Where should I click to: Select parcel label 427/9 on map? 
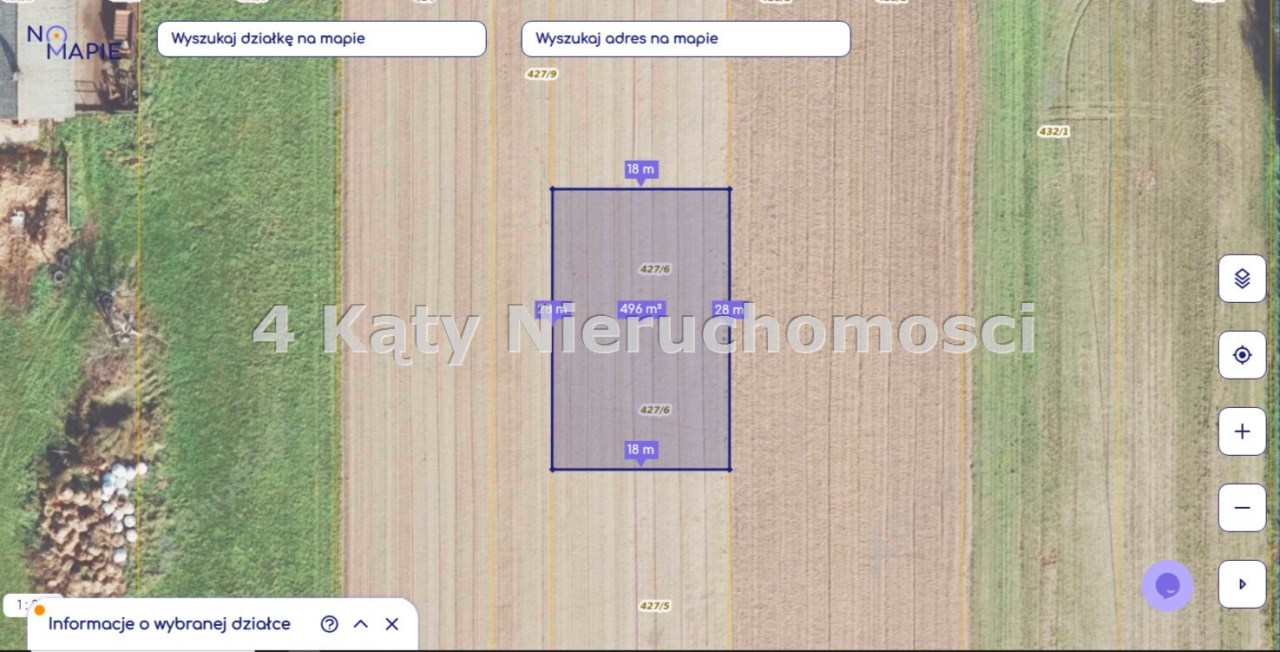click(541, 74)
